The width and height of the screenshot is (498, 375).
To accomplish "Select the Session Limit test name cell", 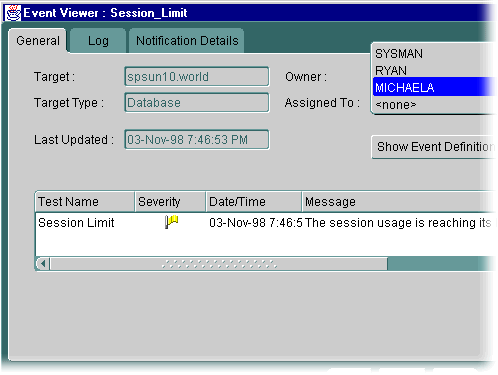I will tap(76, 223).
